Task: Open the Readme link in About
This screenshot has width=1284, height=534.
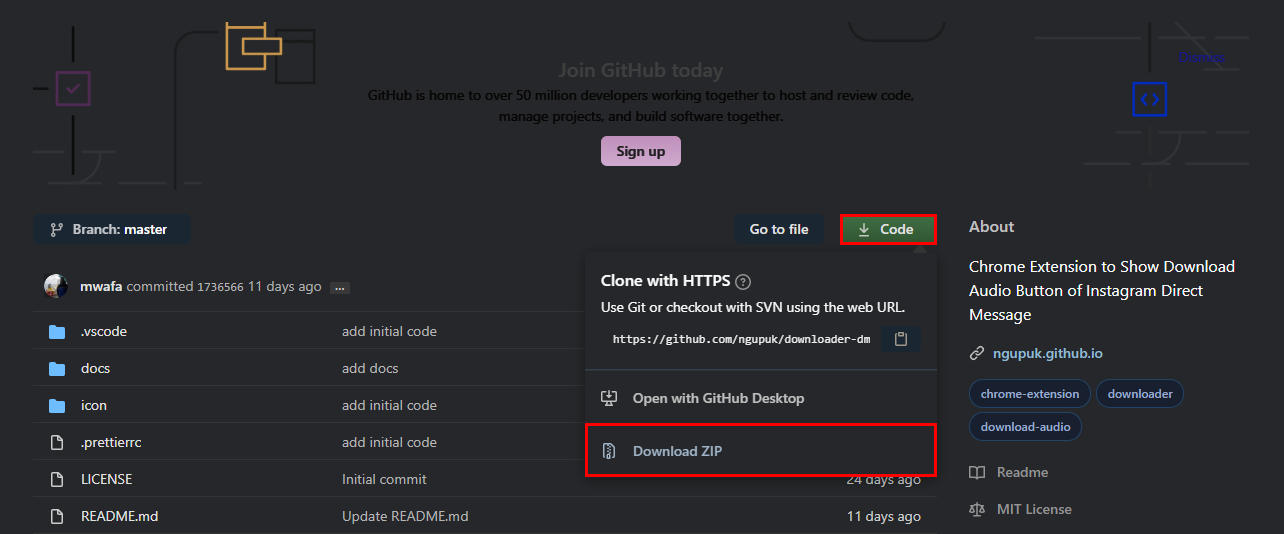Action: click(x=1022, y=472)
